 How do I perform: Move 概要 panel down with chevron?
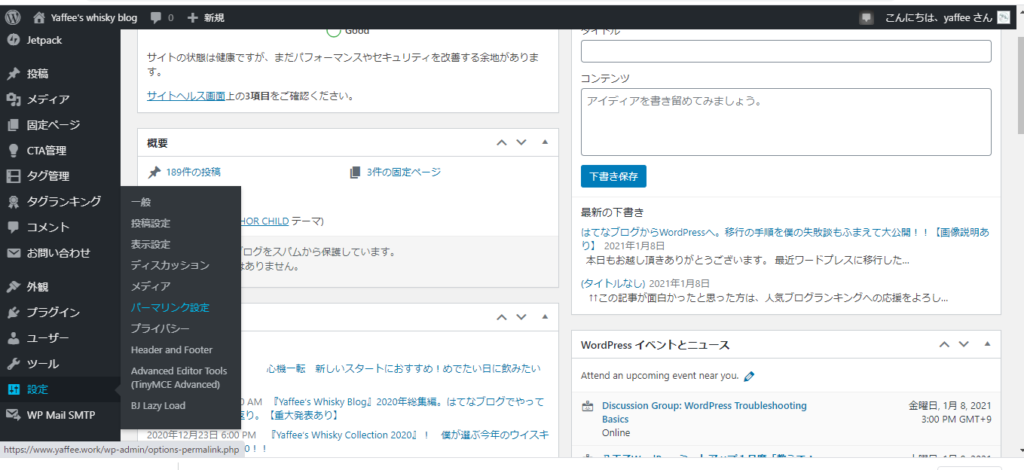pyautogui.click(x=520, y=142)
